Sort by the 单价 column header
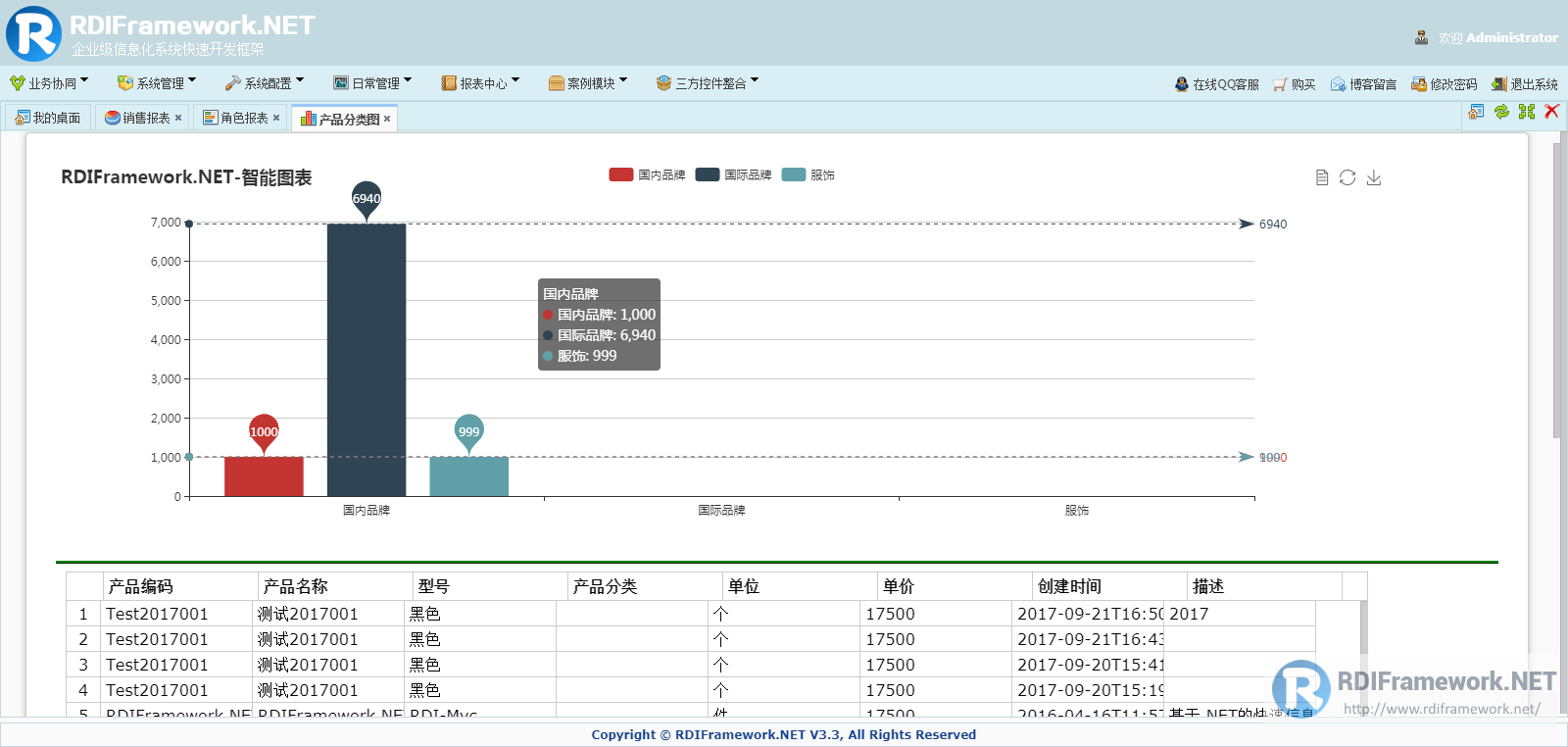The height and width of the screenshot is (747, 1568). coord(955,586)
